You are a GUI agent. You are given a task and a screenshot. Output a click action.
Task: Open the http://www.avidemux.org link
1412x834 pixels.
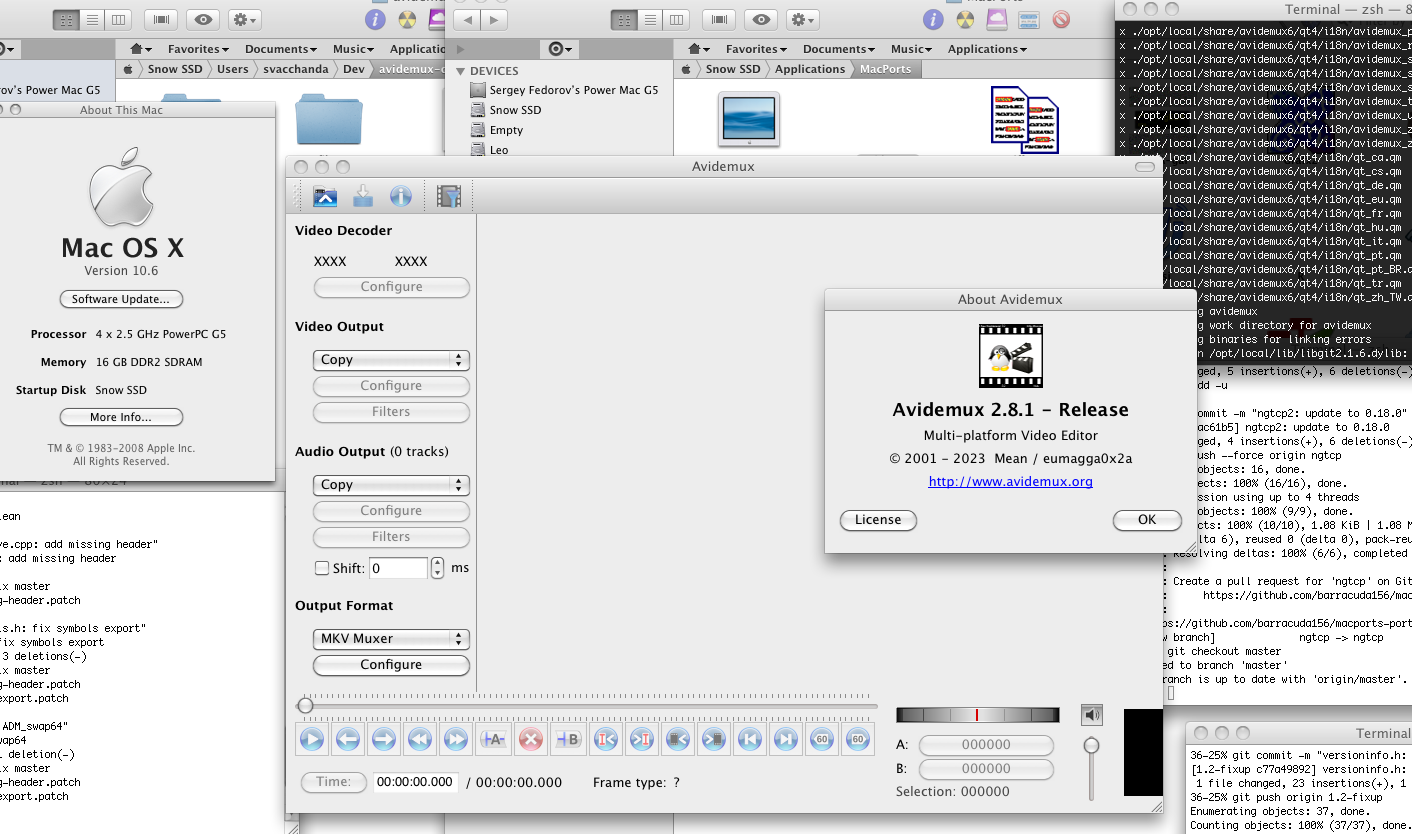point(1010,482)
